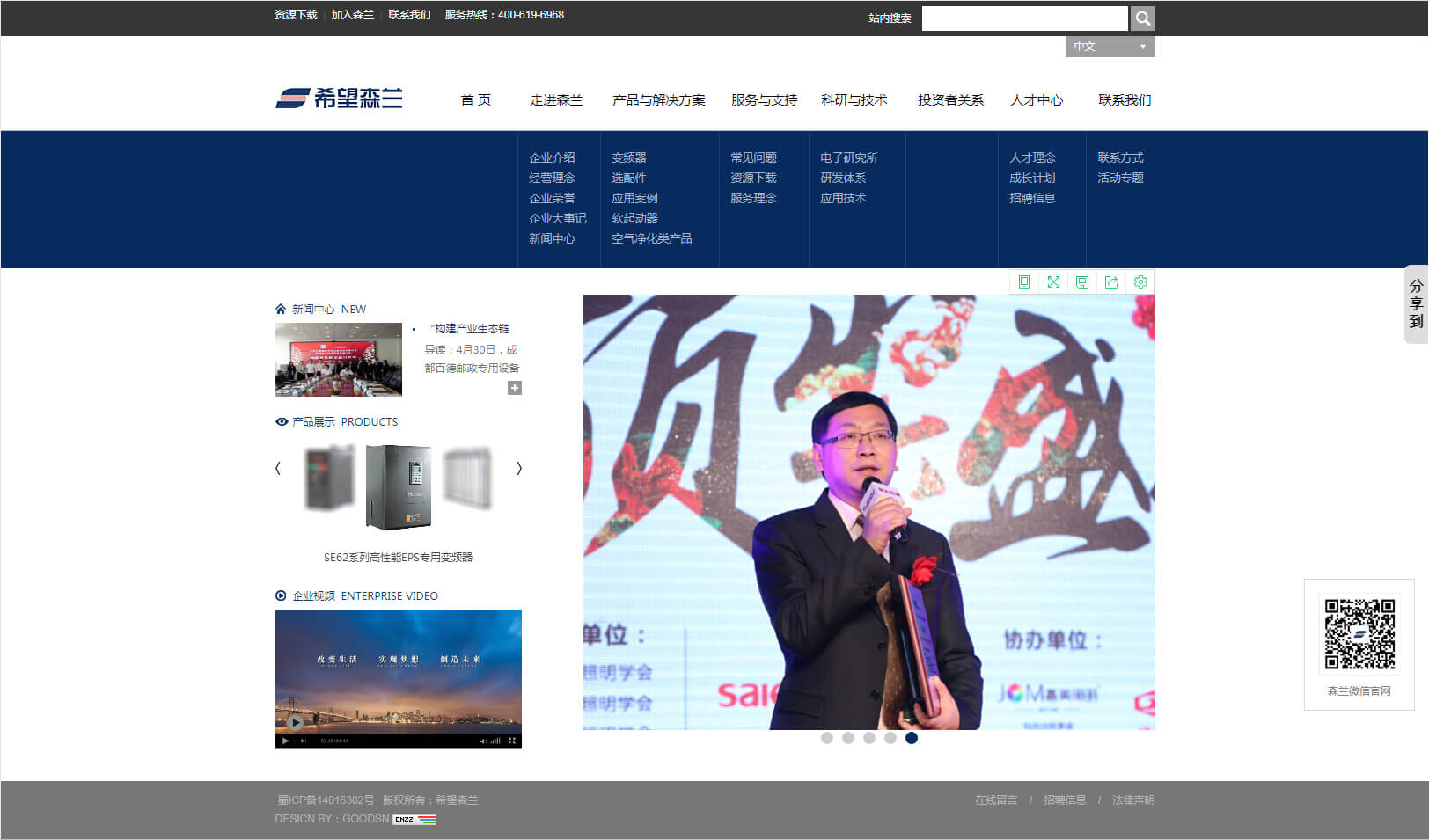The height and width of the screenshot is (840, 1429).
Task: Click the video player fullscreen icon
Action: click(x=511, y=741)
